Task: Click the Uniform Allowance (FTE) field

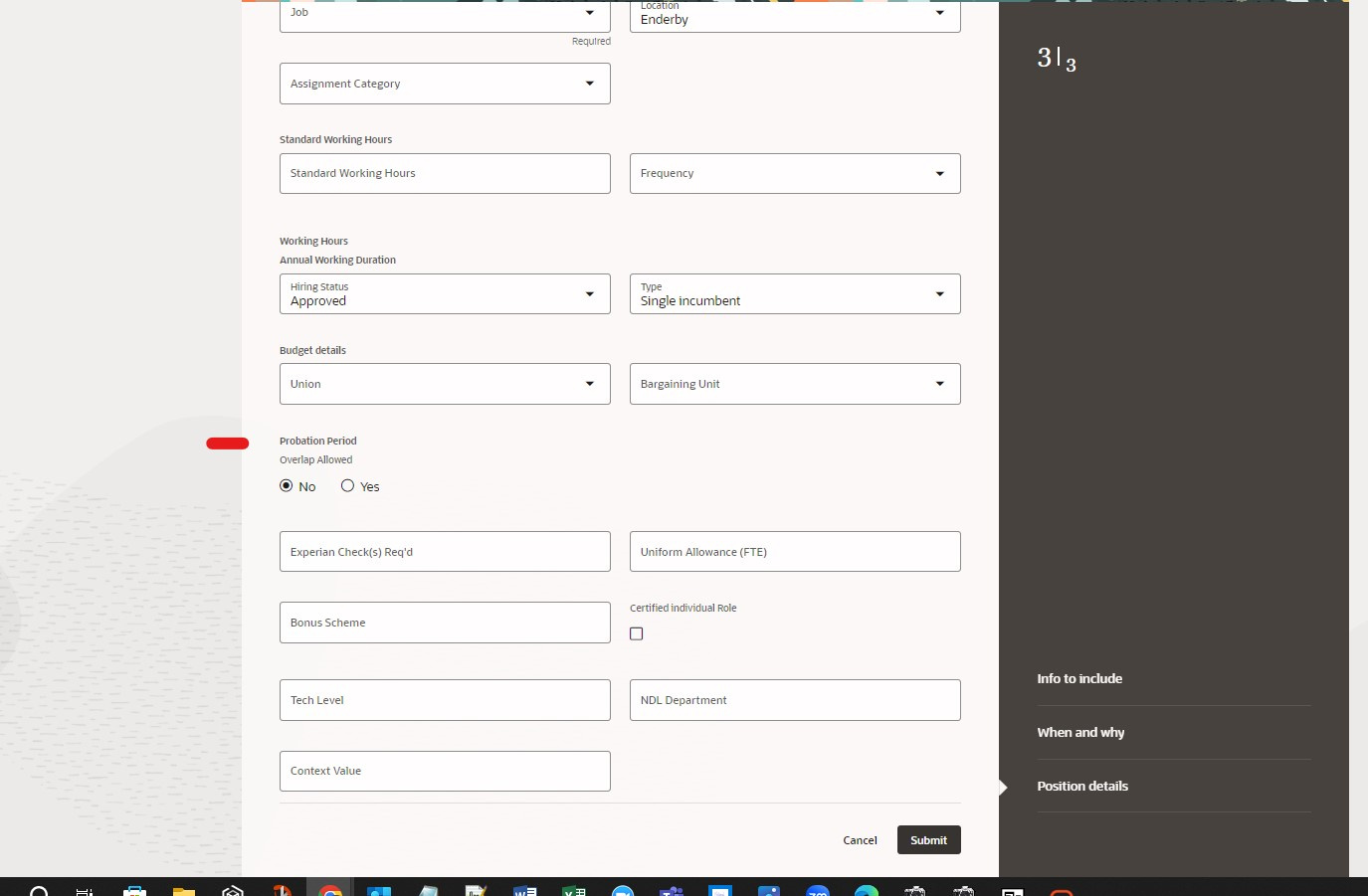Action: pyautogui.click(x=795, y=552)
